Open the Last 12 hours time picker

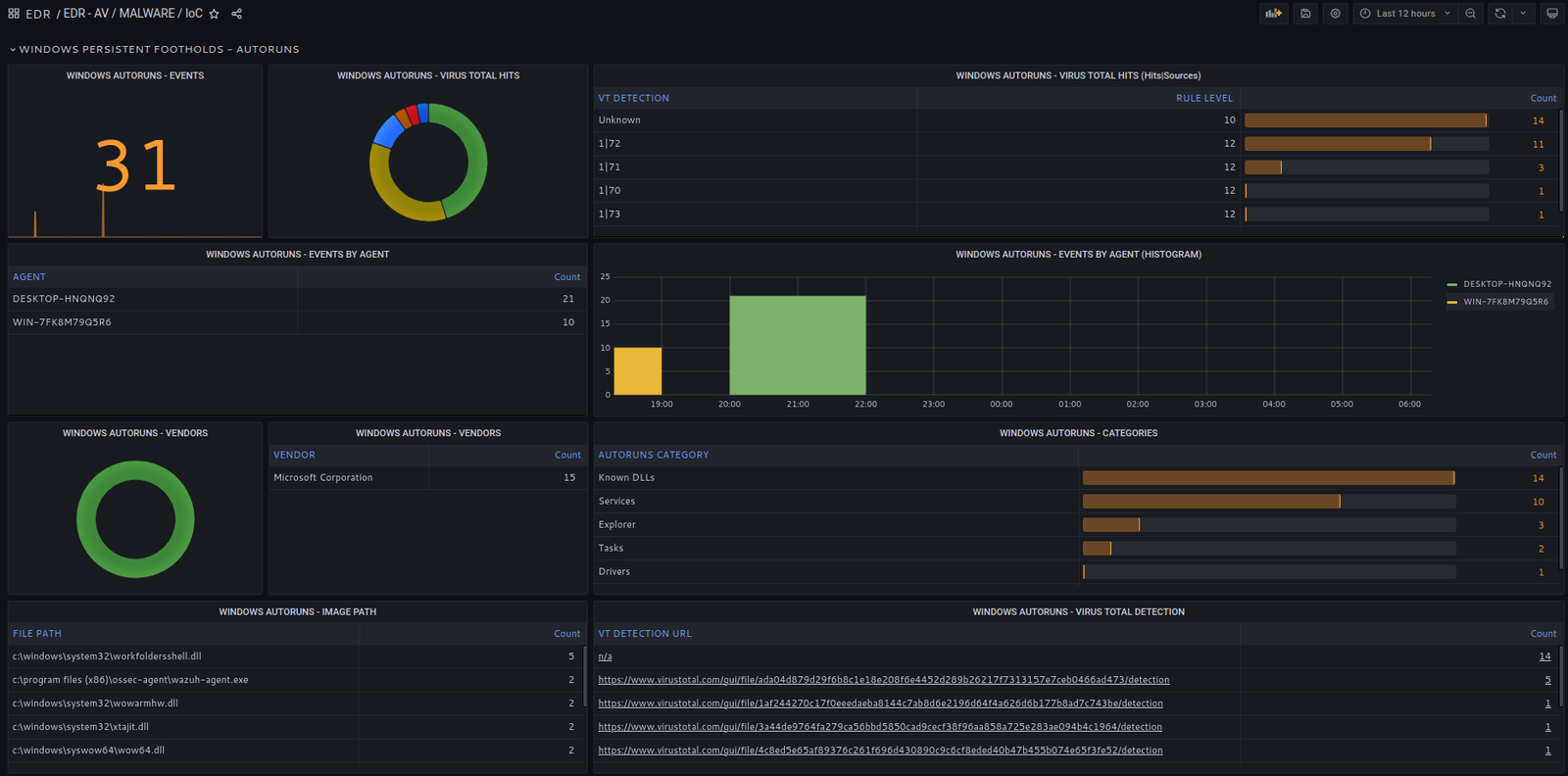tap(1404, 14)
